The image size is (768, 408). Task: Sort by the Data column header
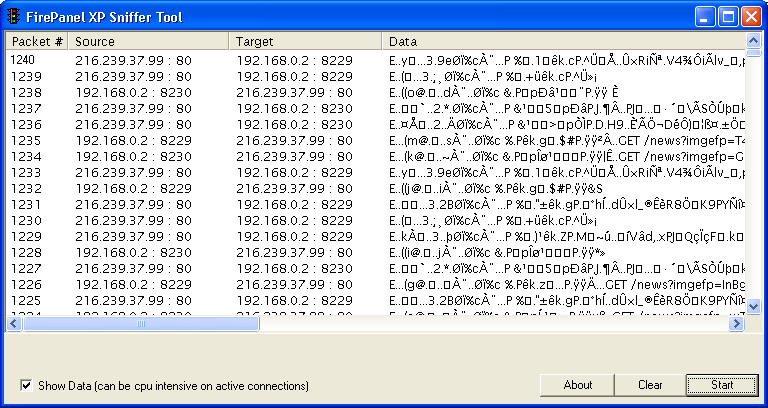(x=563, y=42)
